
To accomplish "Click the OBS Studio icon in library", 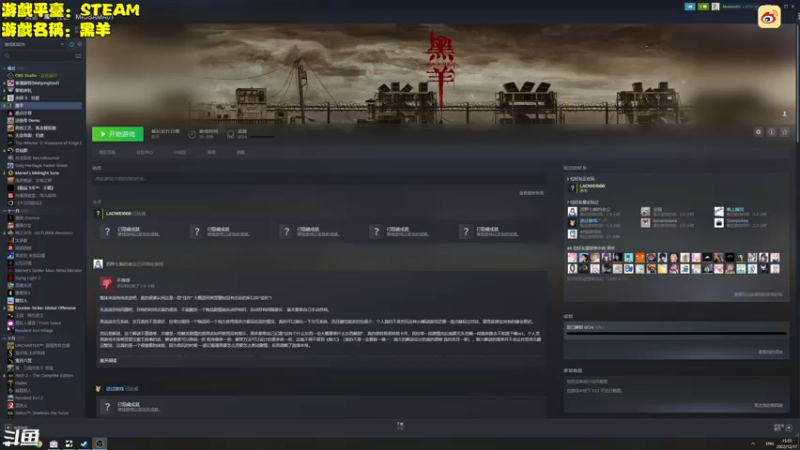I will point(10,76).
